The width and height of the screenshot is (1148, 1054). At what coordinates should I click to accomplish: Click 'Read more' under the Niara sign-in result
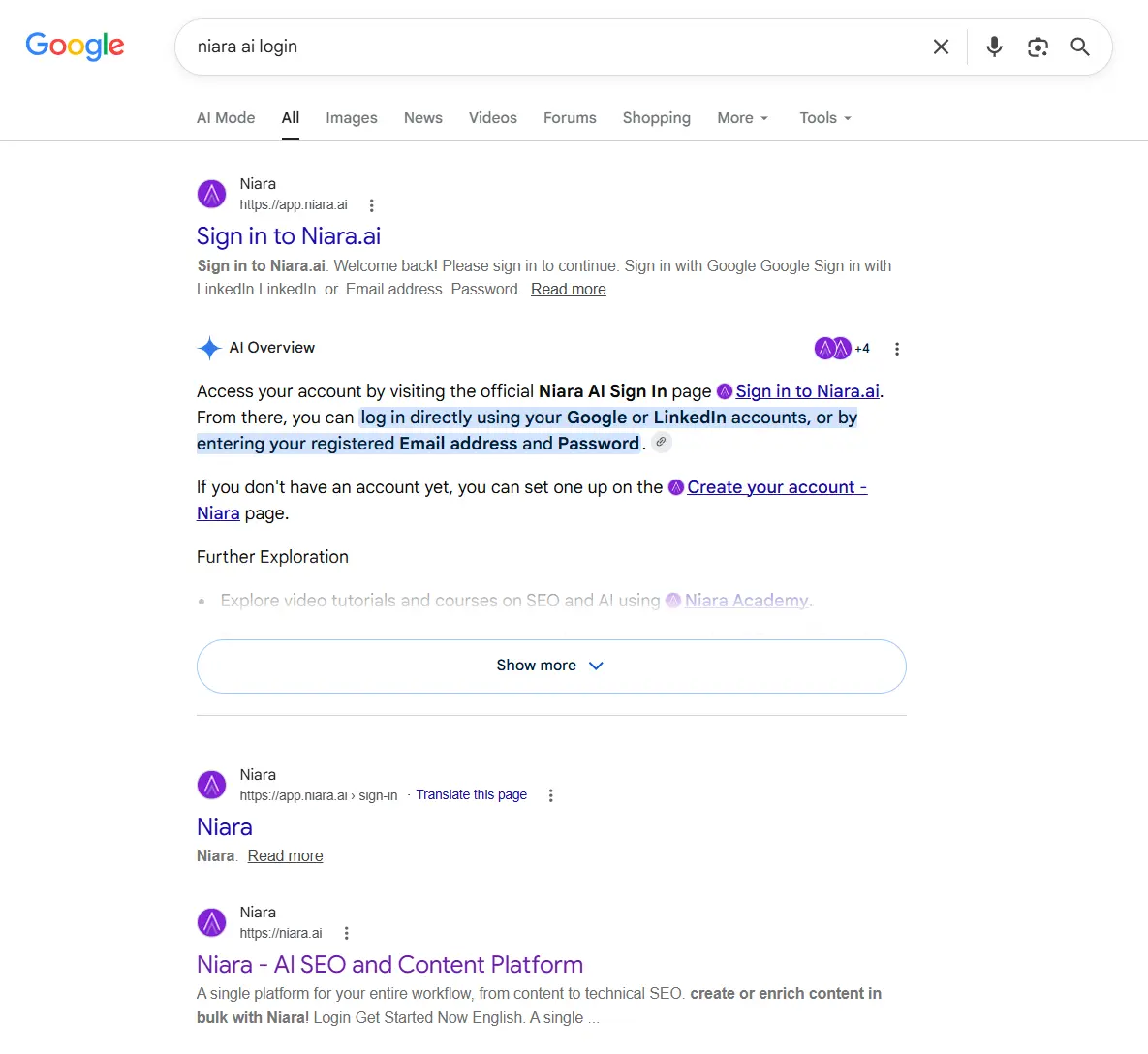tap(285, 855)
